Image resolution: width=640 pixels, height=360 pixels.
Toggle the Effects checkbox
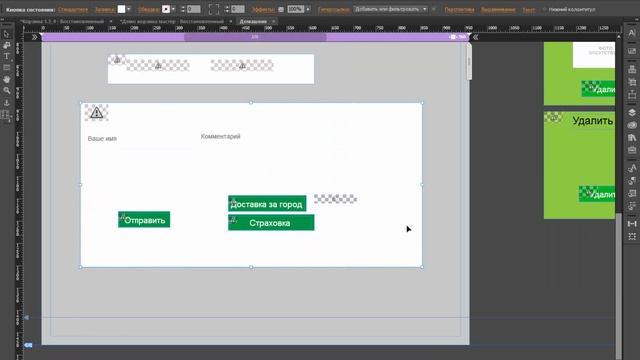point(281,9)
